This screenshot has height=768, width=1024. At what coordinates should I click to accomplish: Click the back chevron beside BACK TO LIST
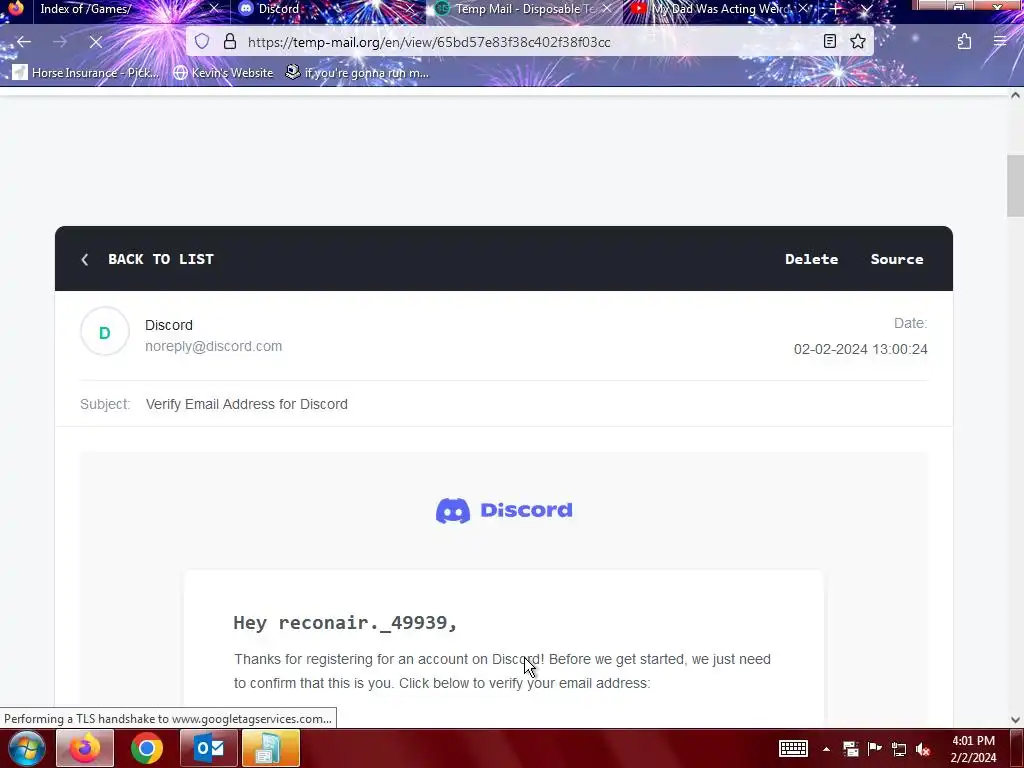pyautogui.click(x=85, y=260)
